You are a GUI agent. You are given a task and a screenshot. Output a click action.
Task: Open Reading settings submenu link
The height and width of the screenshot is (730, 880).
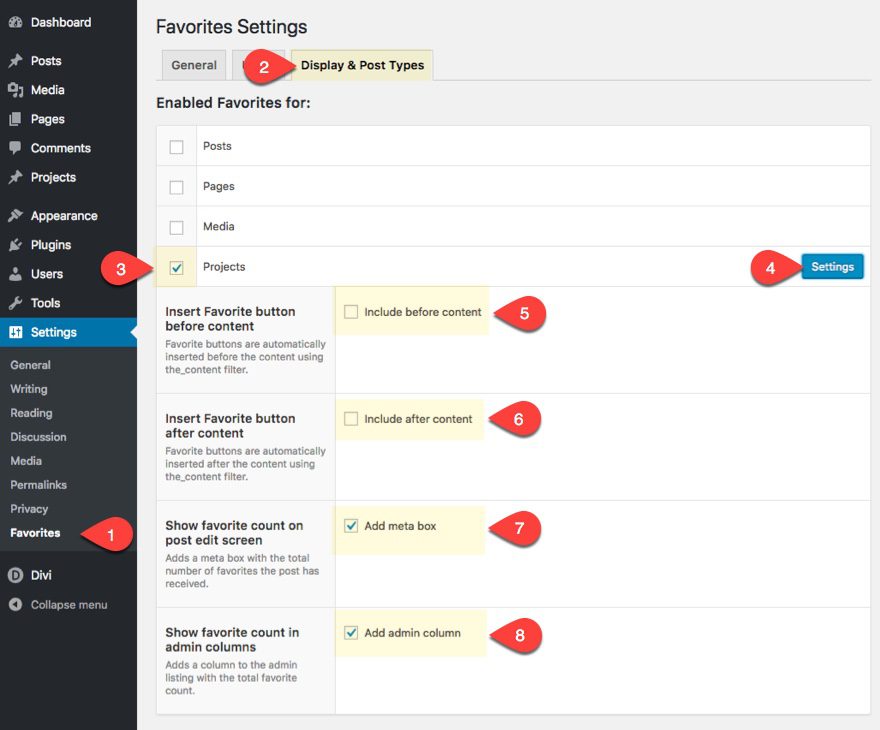coord(31,413)
